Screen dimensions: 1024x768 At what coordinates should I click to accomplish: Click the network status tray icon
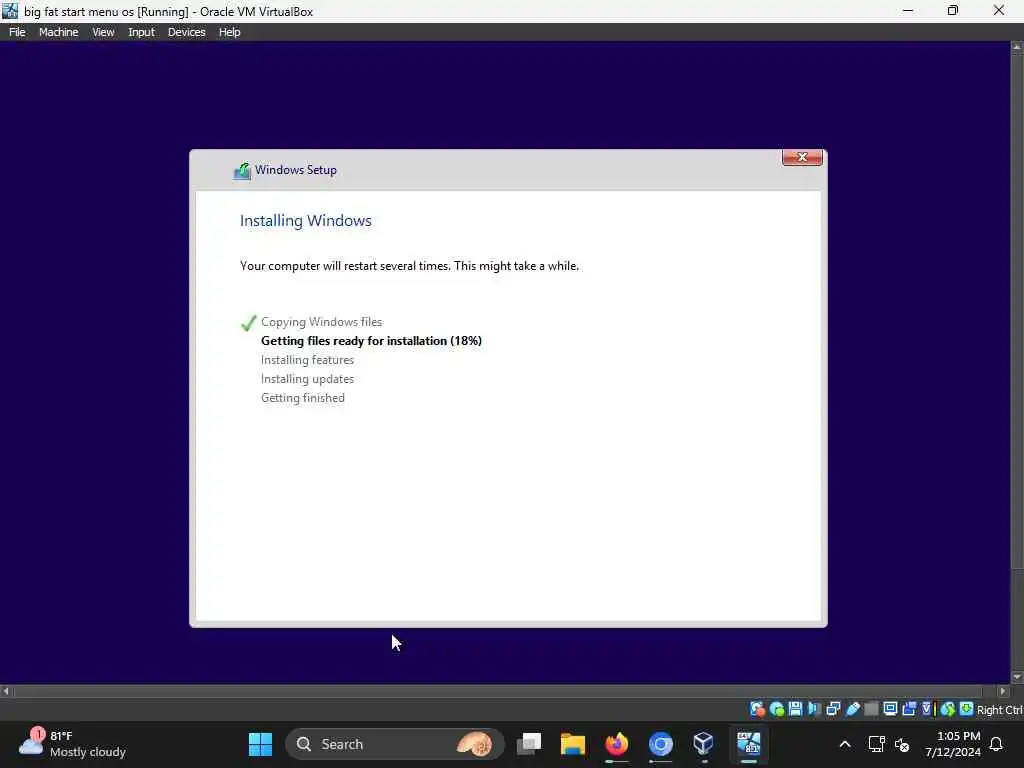tap(876, 744)
